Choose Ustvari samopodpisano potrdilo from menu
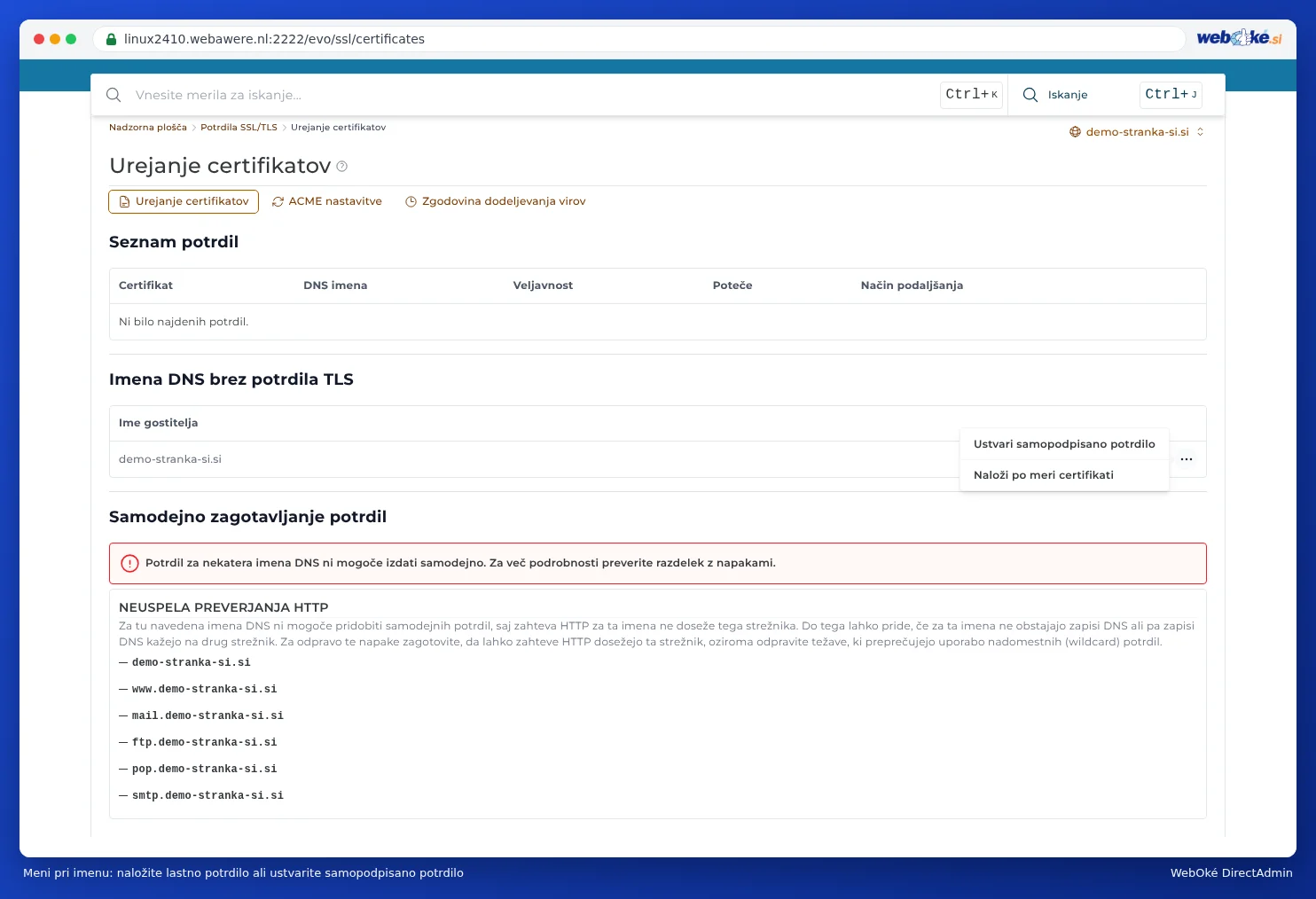1316x899 pixels. click(x=1064, y=444)
